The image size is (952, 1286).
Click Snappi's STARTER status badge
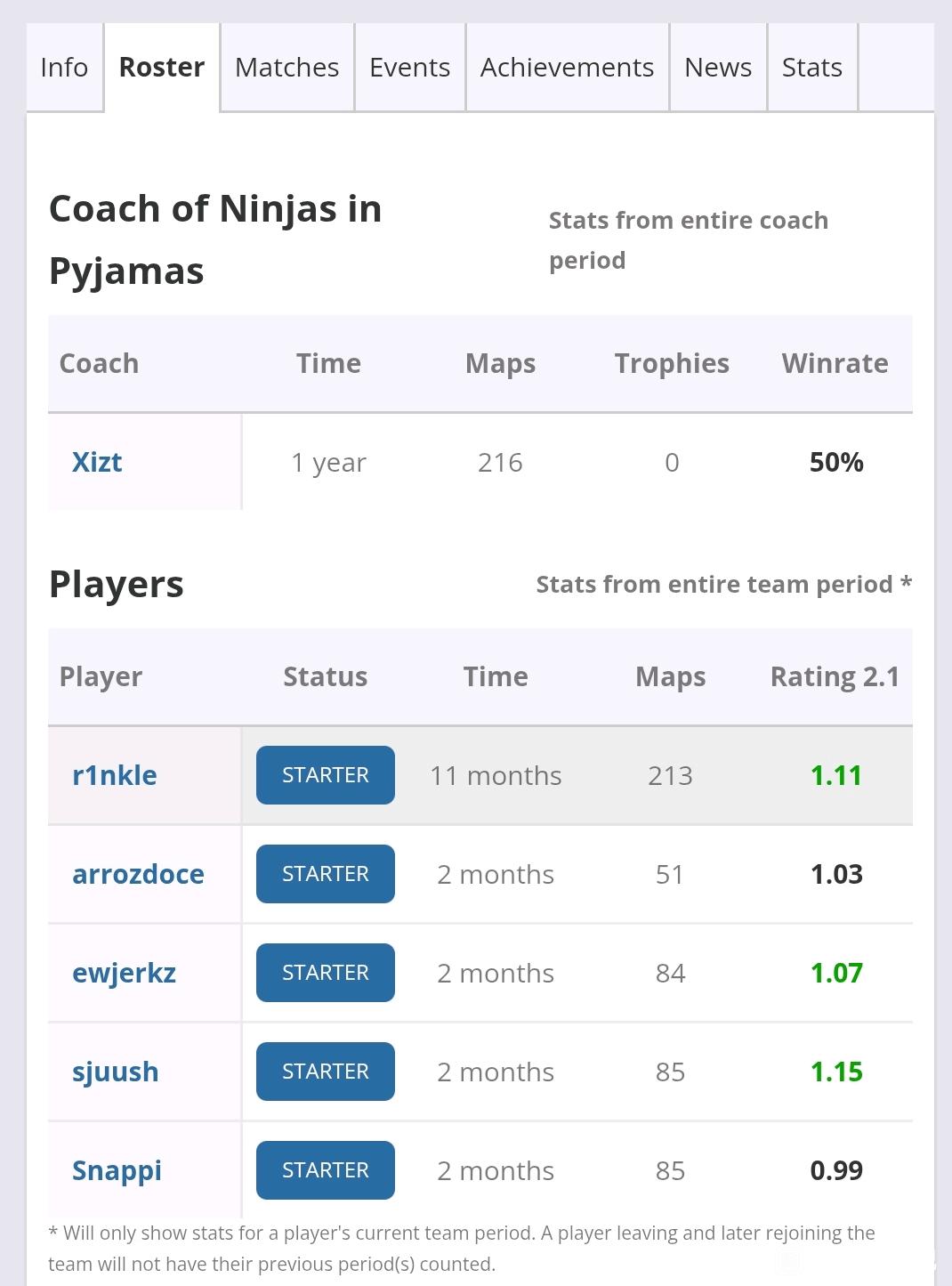(325, 1170)
